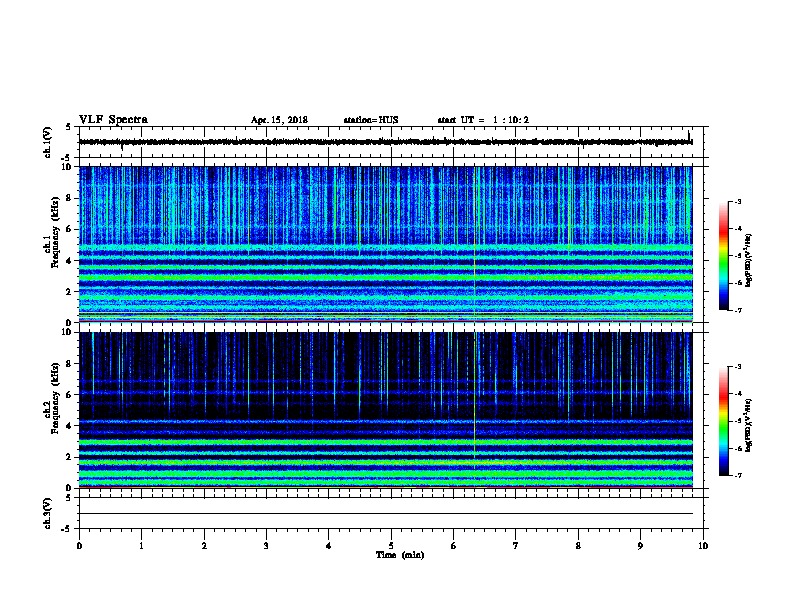Click the ch.1 voltage waveform trace
Viewport: 792px width, 612px height.
click(386, 142)
